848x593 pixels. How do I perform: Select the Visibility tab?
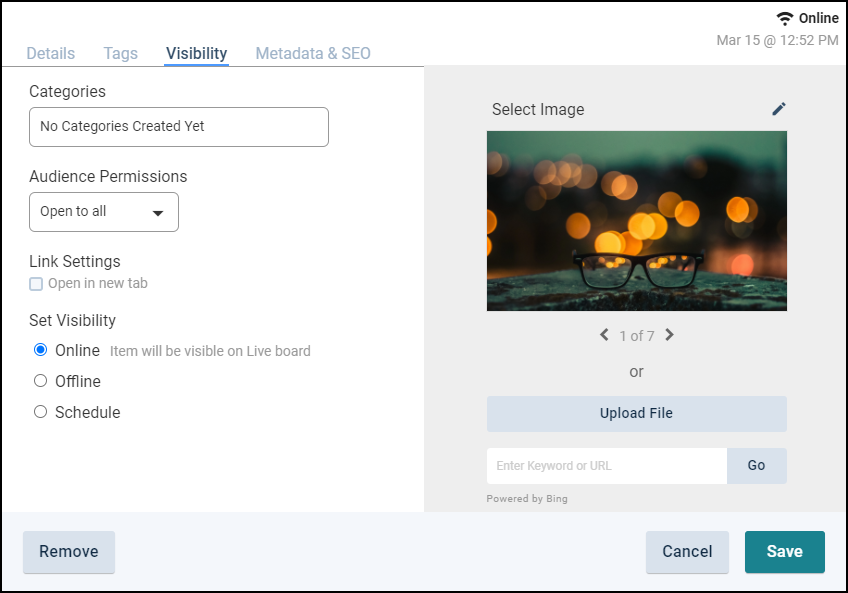tap(197, 54)
